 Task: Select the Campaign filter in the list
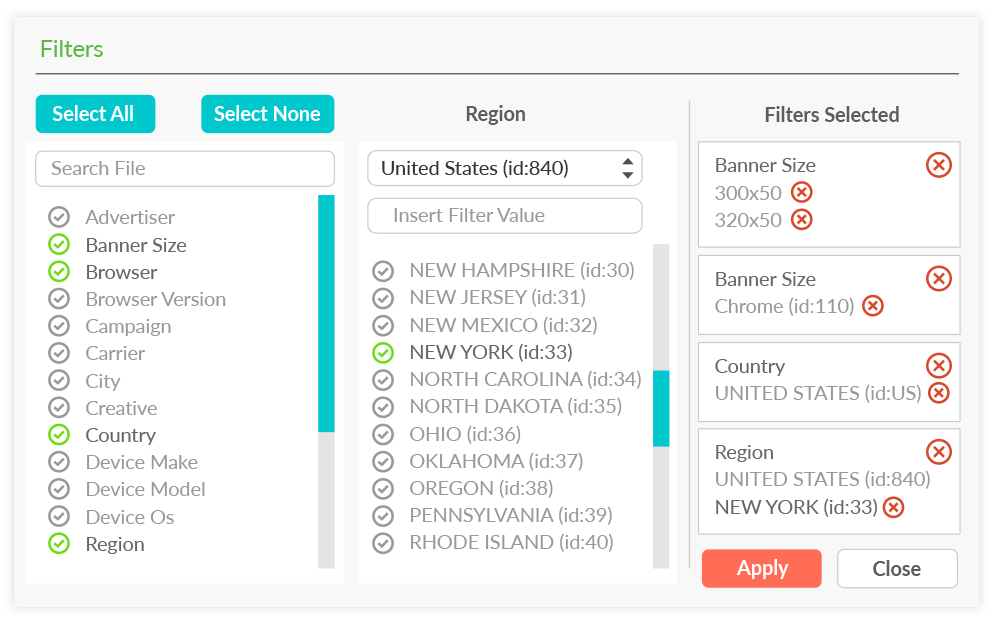point(128,326)
